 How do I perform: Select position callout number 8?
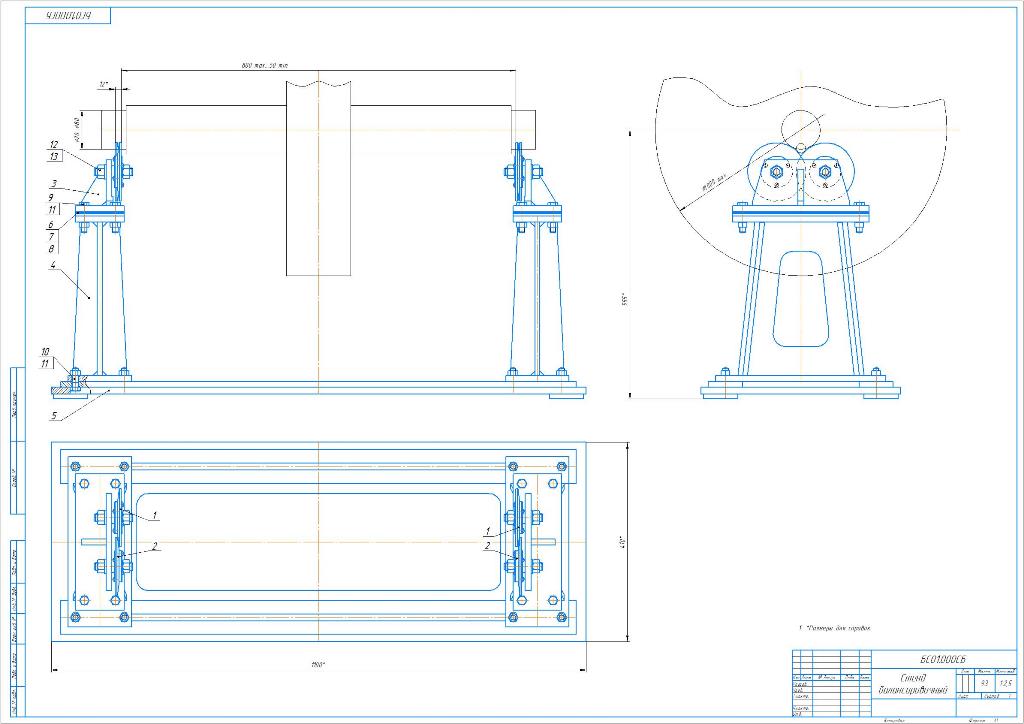[51, 249]
